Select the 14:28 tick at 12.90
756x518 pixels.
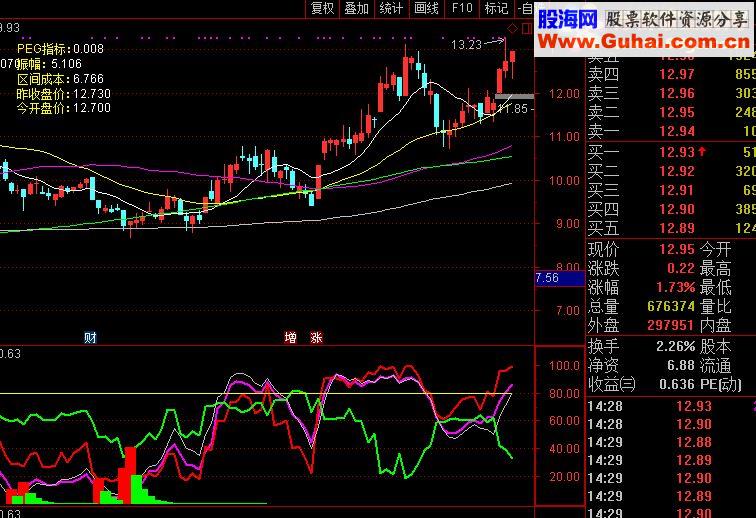[x=671, y=424]
